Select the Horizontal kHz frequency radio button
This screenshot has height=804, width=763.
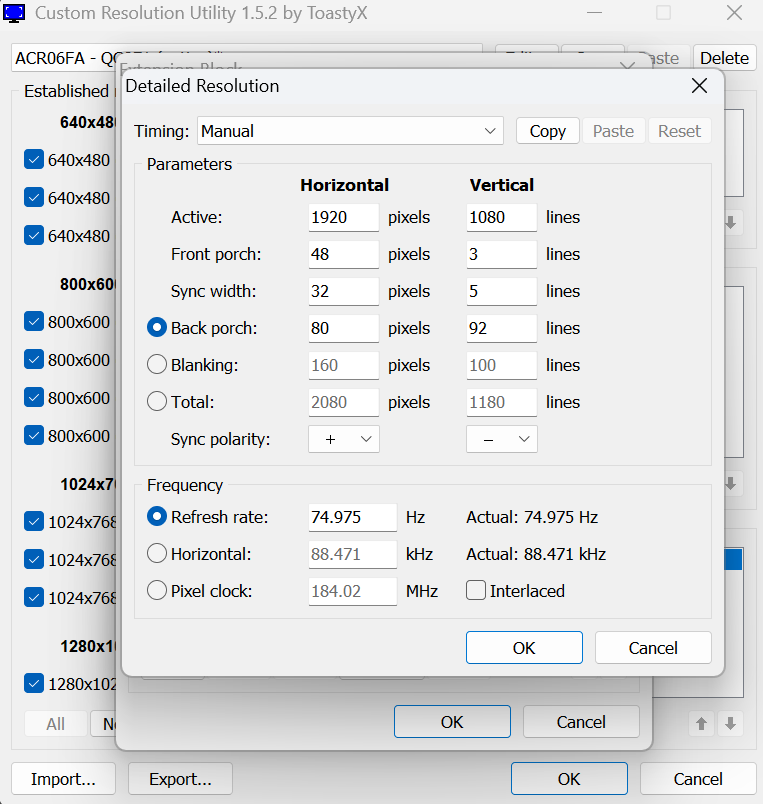[x=157, y=554]
